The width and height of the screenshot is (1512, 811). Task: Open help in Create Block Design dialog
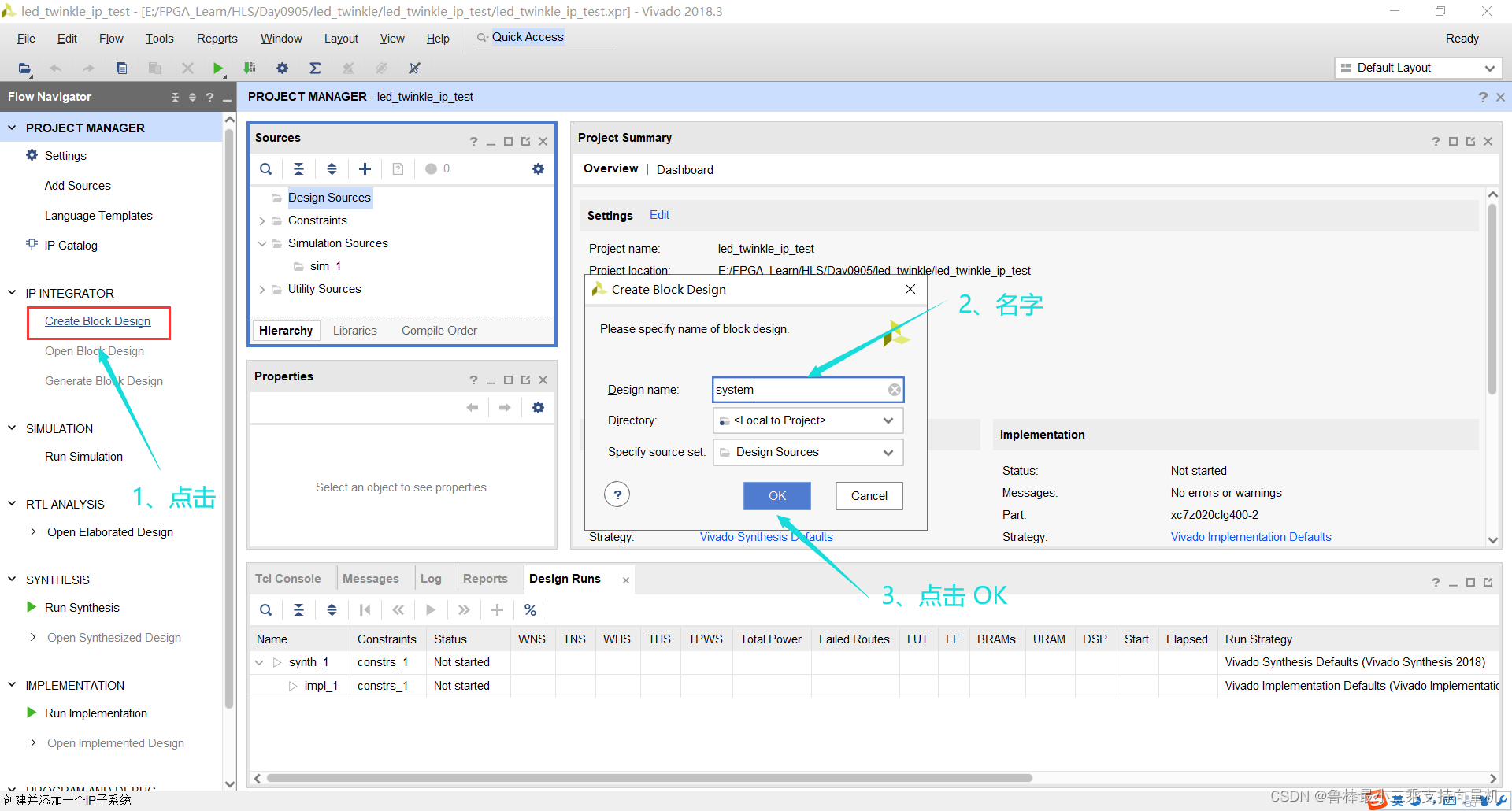(617, 494)
